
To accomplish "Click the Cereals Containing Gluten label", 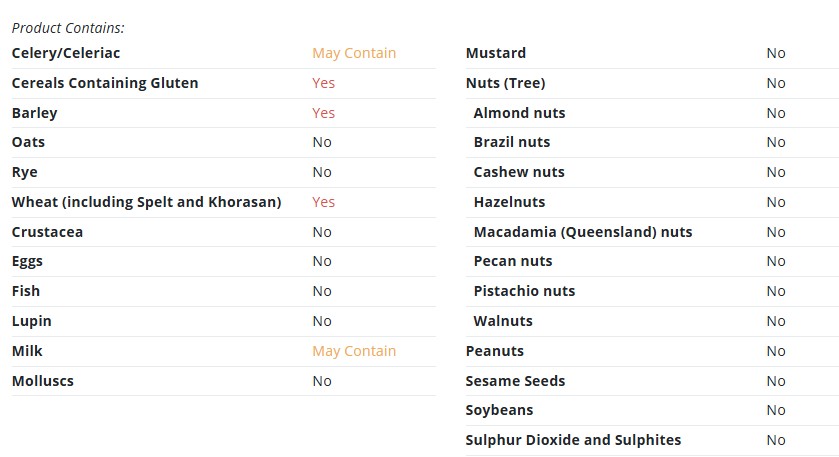I will 105,83.
